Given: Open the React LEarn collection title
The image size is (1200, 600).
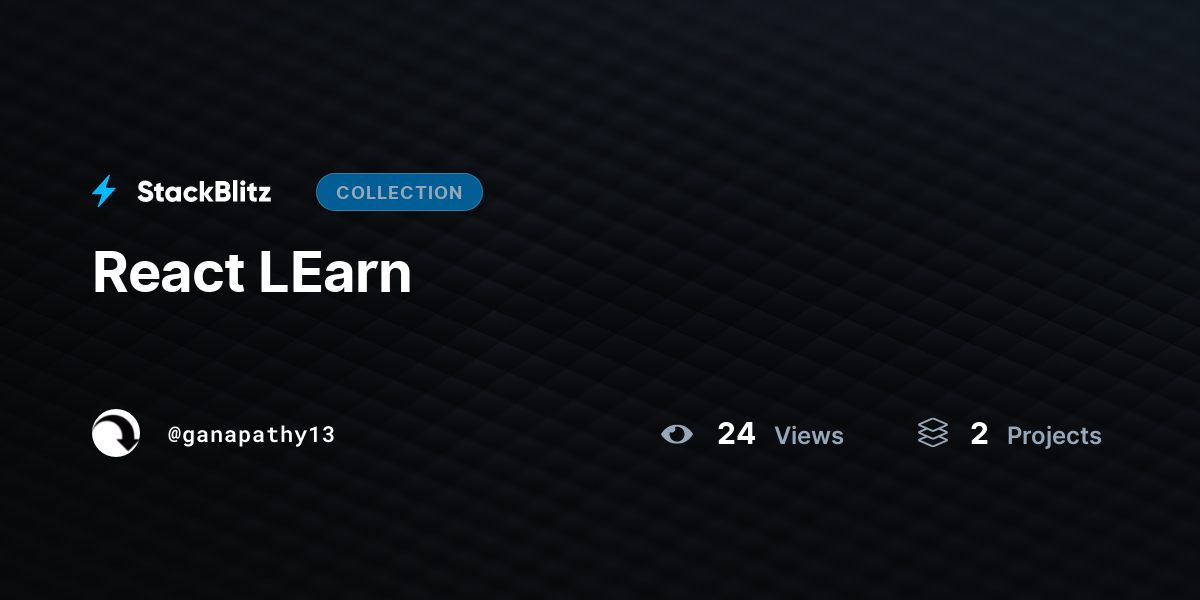Looking at the screenshot, I should (x=252, y=272).
